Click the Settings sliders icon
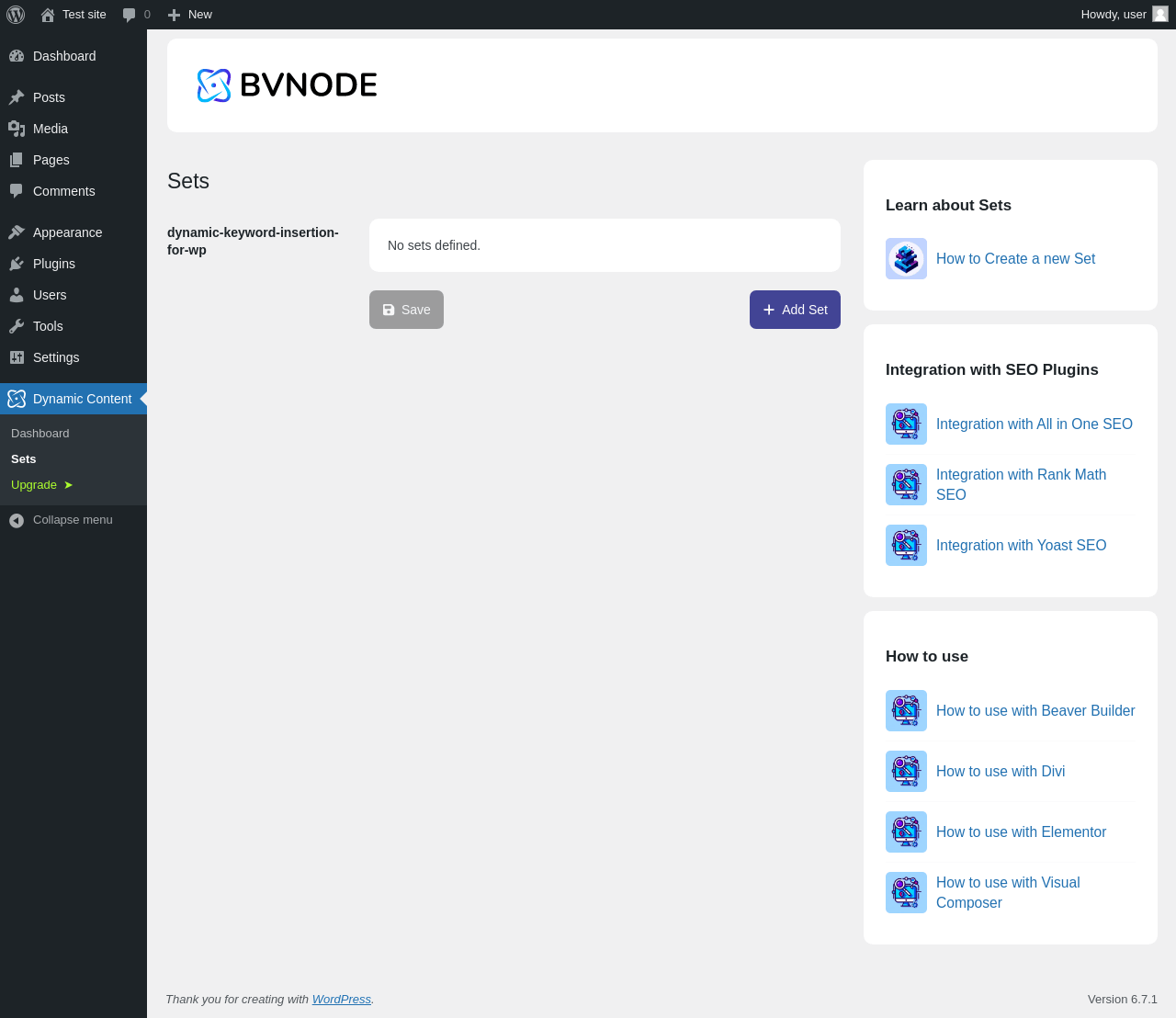This screenshot has height=1018, width=1176. point(17,357)
